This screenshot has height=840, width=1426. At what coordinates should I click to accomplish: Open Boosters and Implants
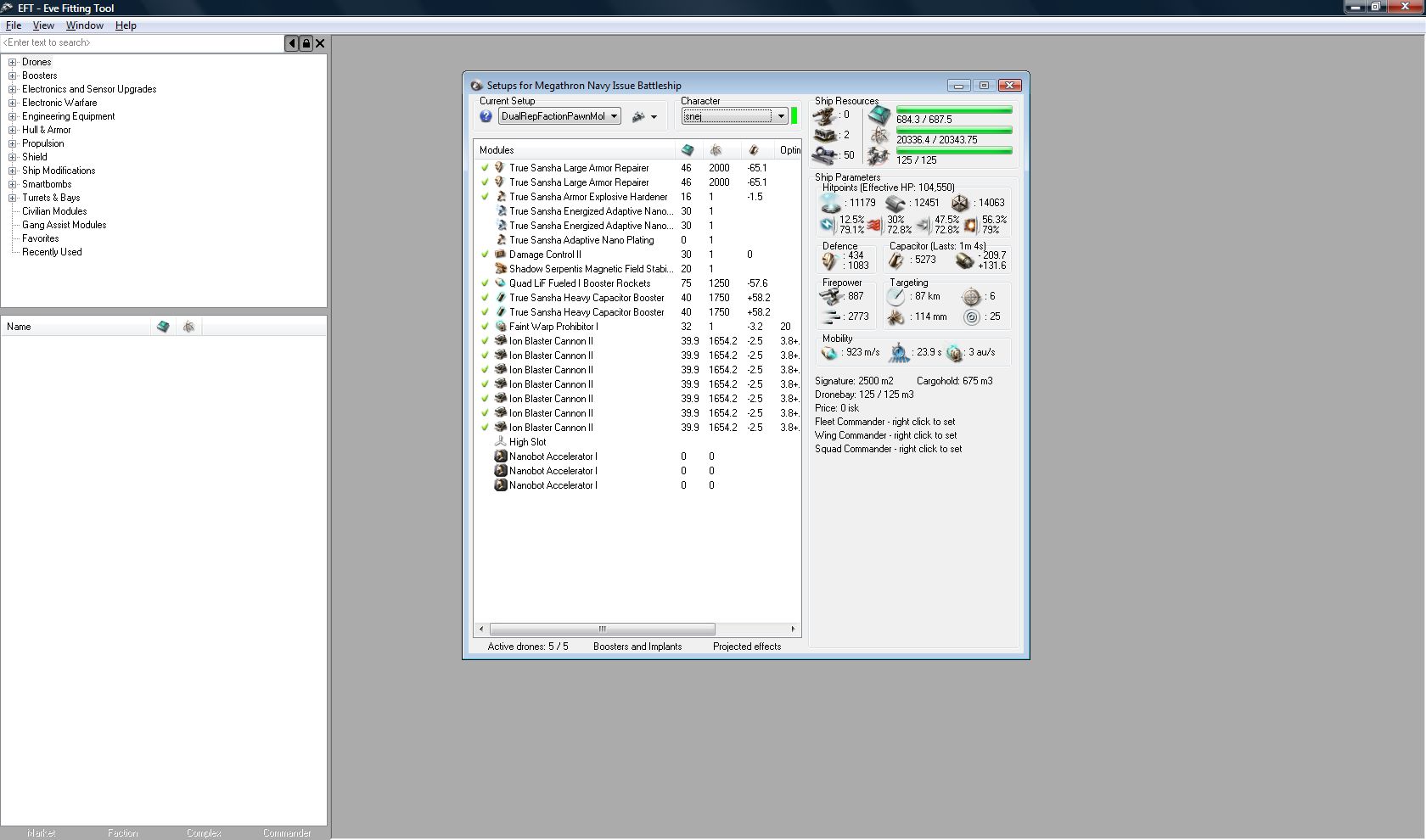point(637,647)
